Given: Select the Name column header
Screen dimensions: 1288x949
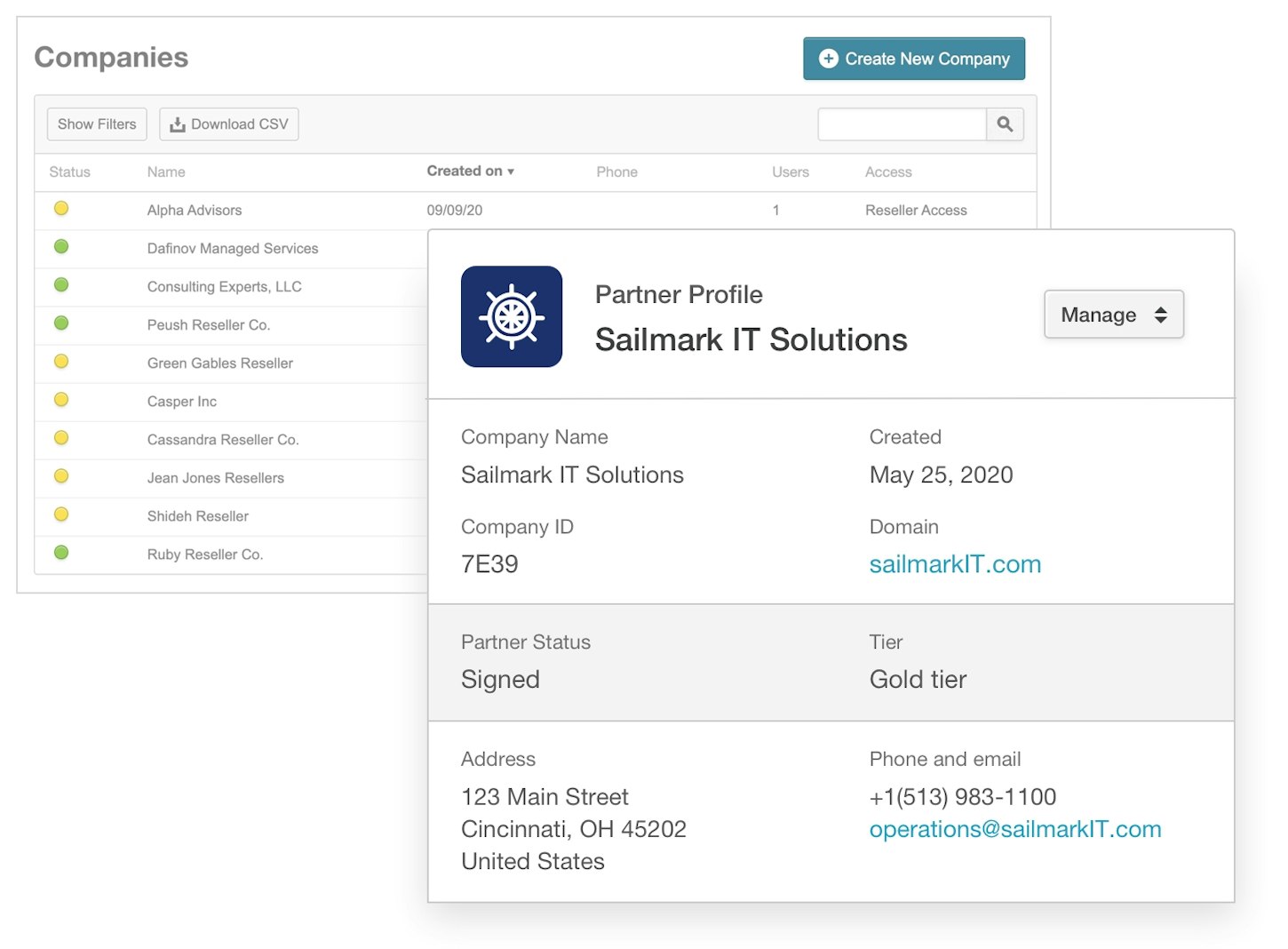Looking at the screenshot, I should [166, 172].
